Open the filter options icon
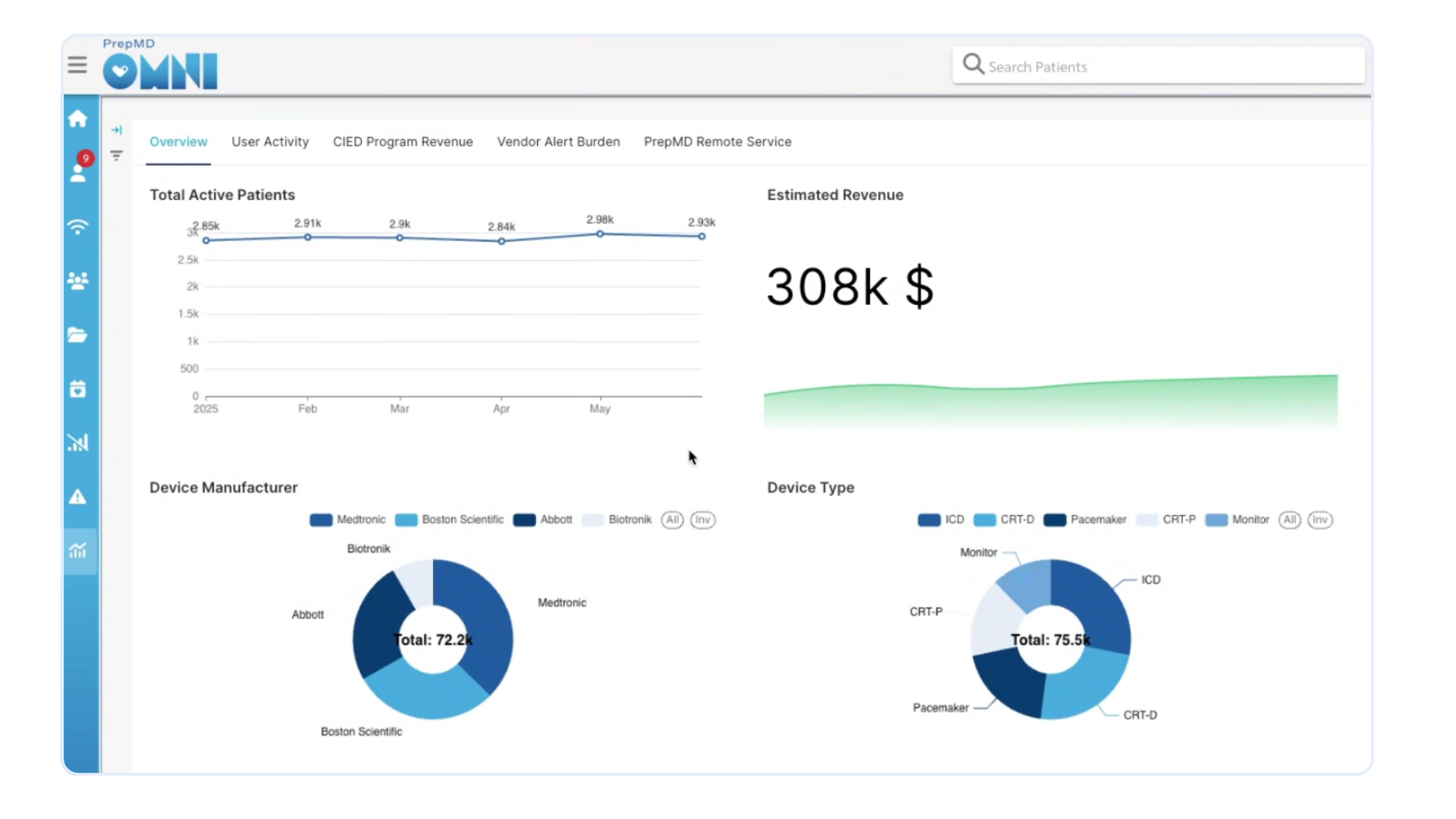Screen dimensions: 1456x819 pos(116,155)
